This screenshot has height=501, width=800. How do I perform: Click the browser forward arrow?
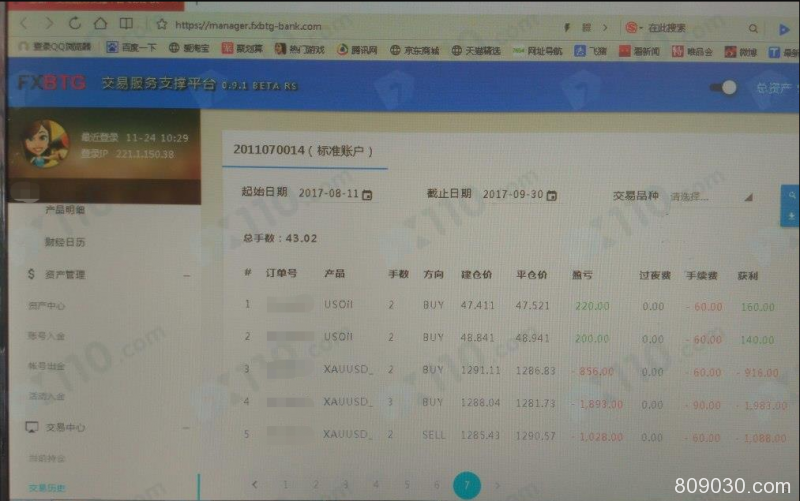click(49, 23)
